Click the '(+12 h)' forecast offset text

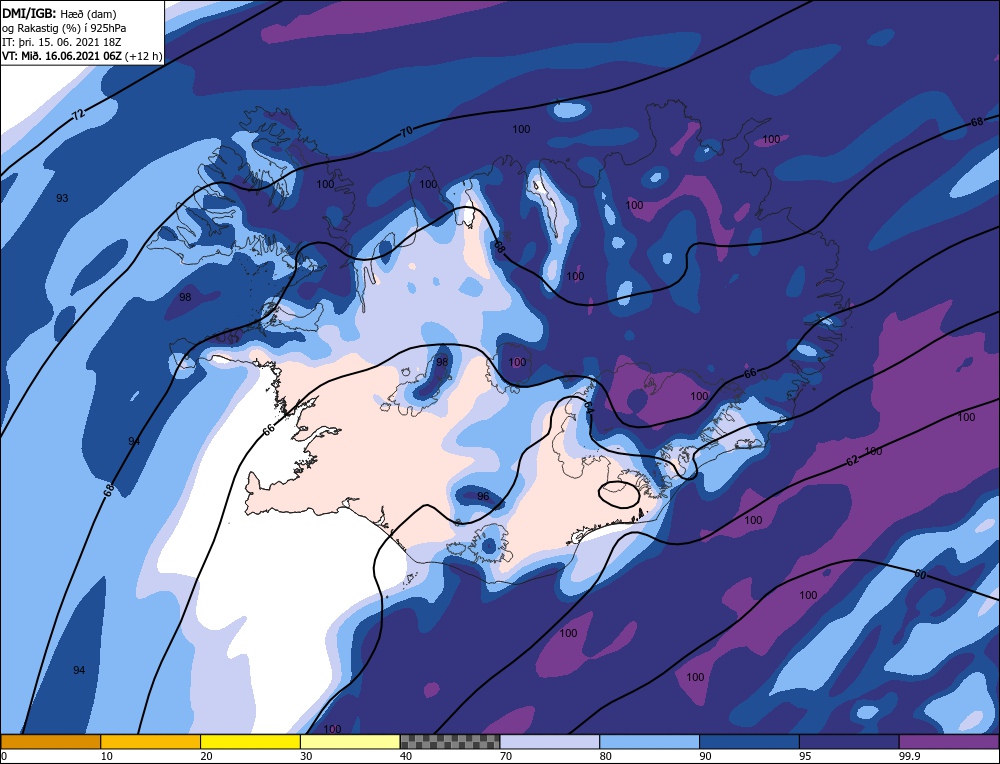click(143, 56)
